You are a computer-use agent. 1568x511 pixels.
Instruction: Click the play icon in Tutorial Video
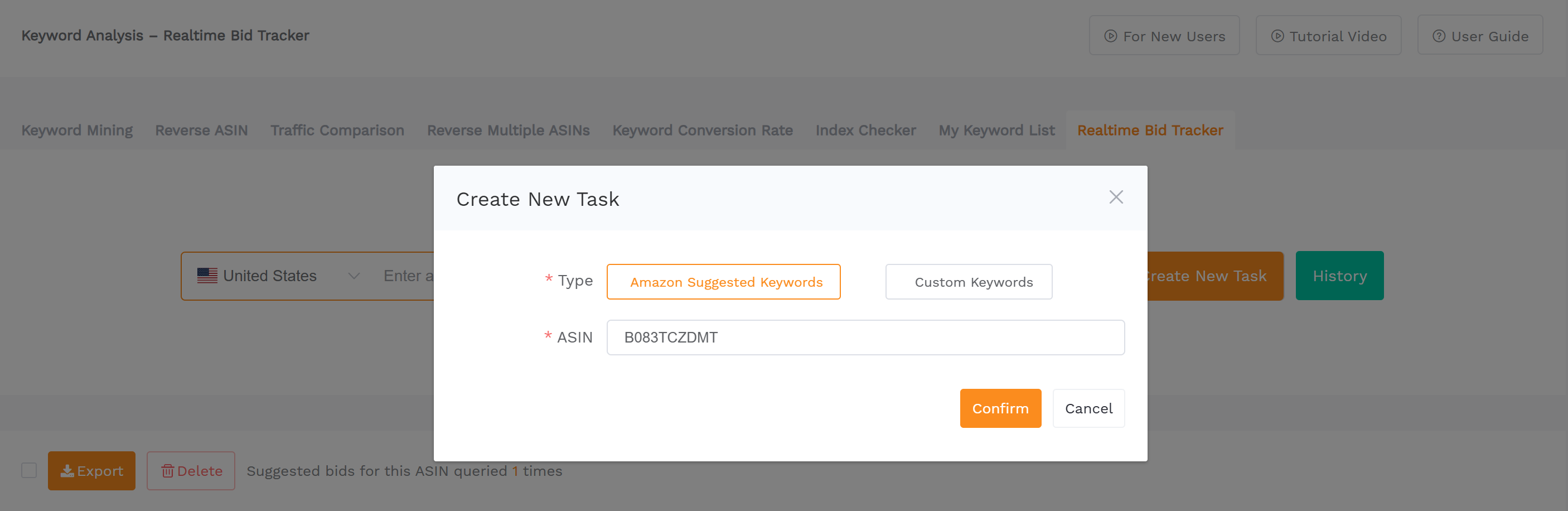point(1277,36)
